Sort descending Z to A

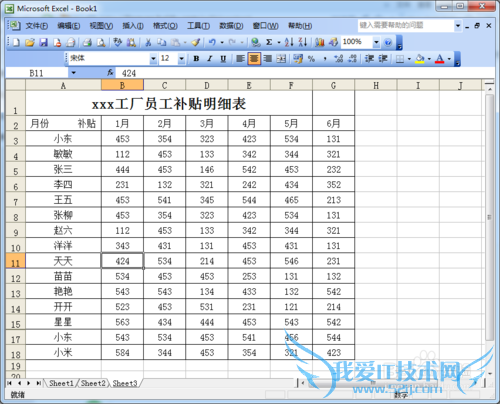(303, 42)
